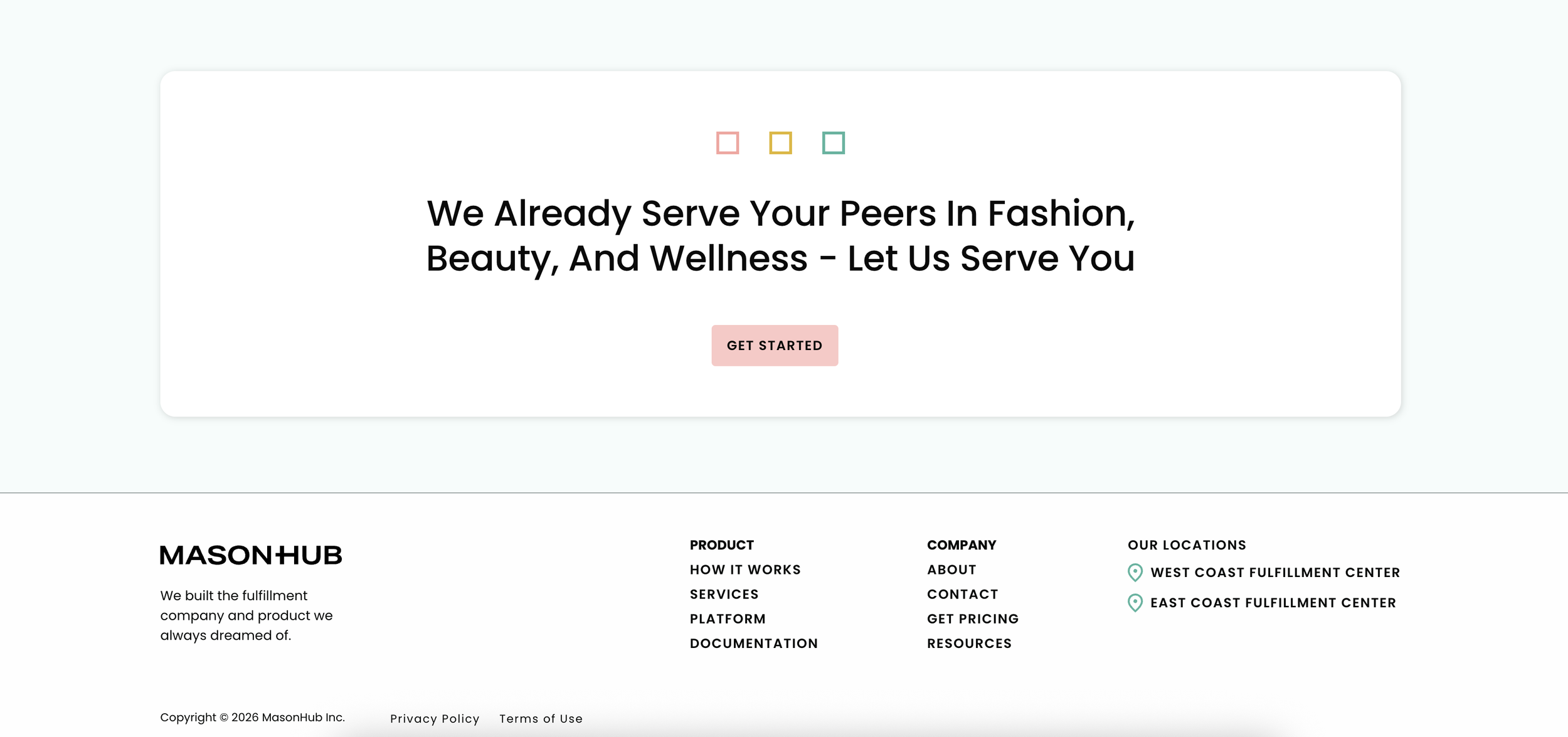Click the Get Pricing link
Screen dimensions: 1568x737
973,619
